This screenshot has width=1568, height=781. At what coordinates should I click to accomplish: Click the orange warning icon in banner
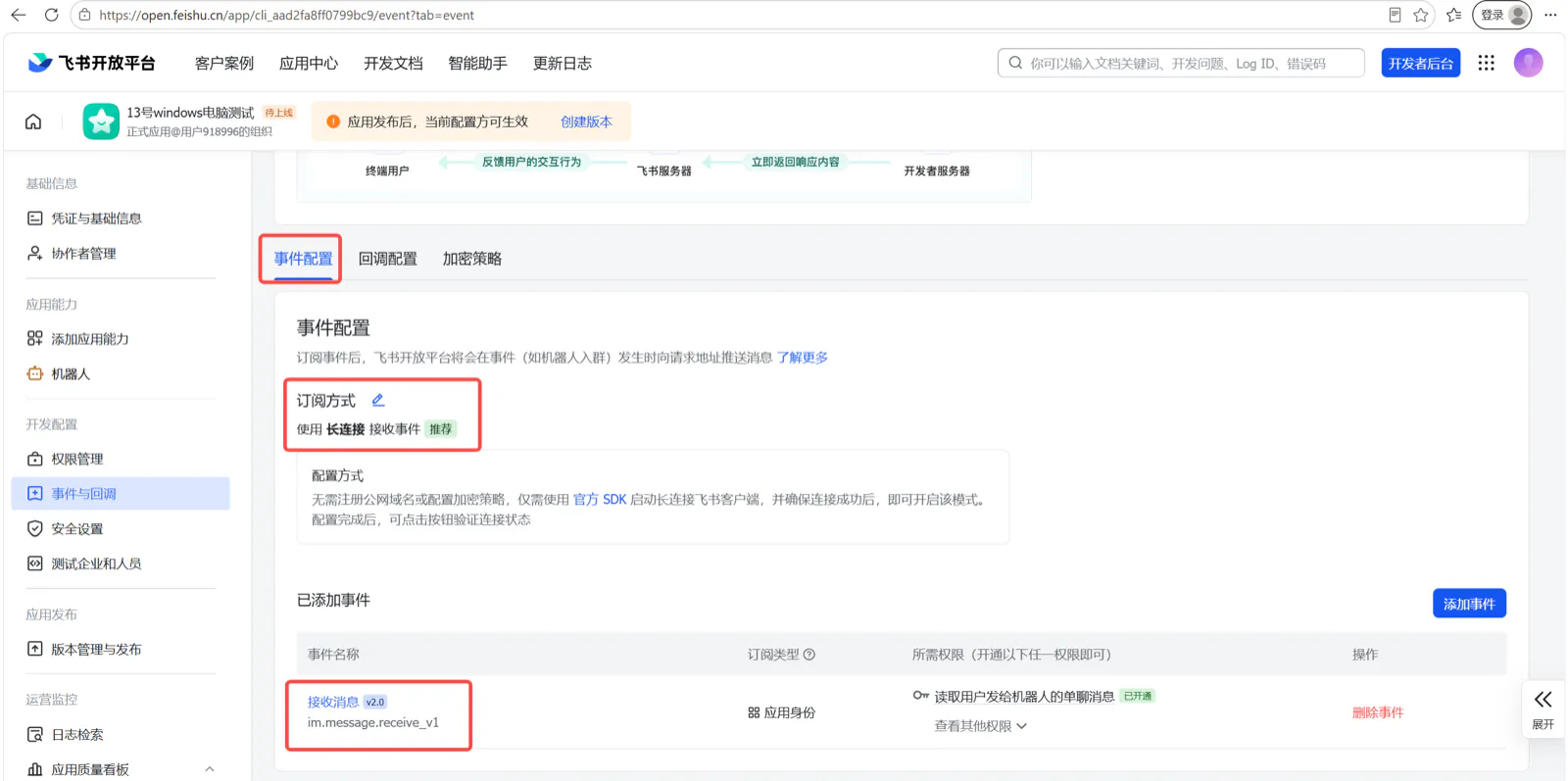click(333, 122)
